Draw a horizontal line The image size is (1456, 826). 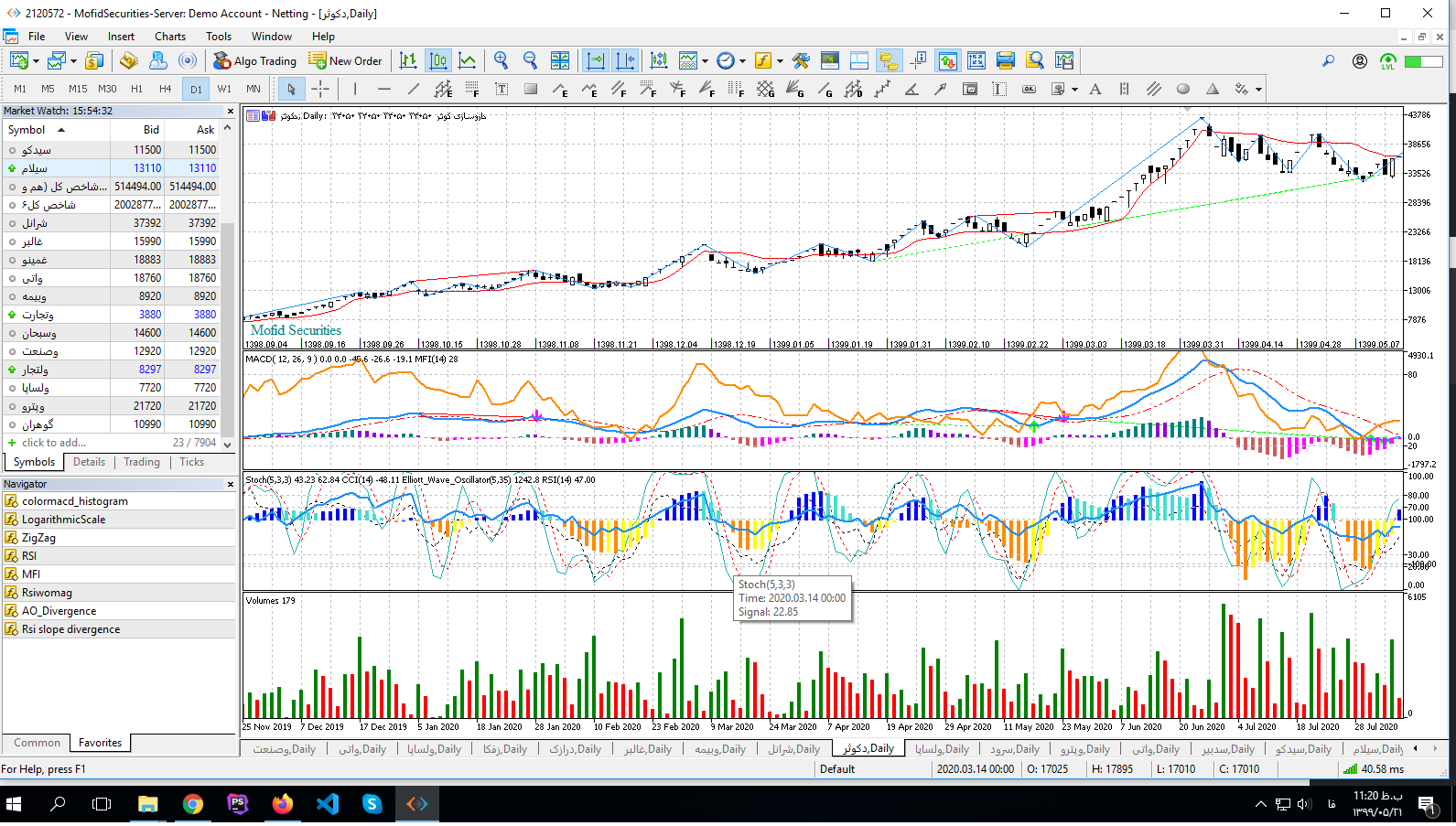click(x=384, y=89)
